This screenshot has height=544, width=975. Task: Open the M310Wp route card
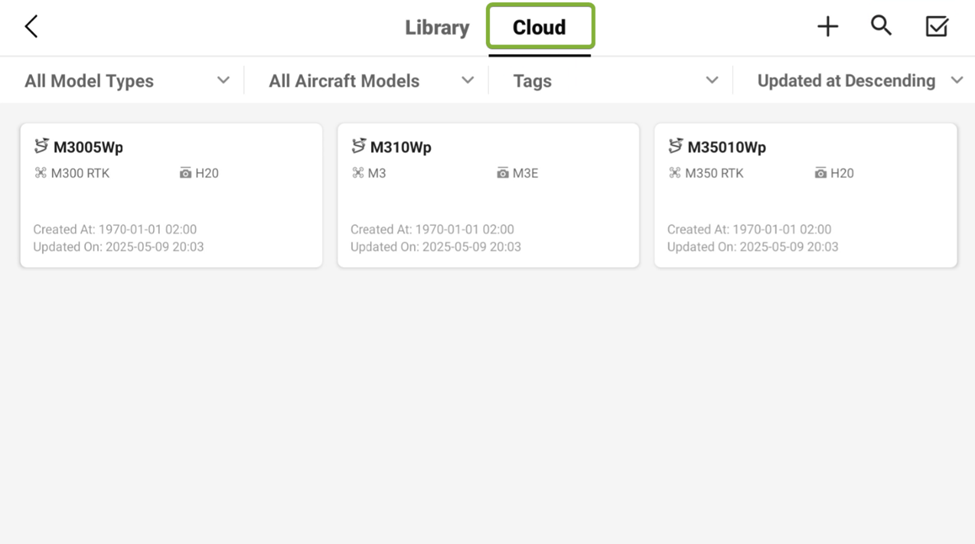pos(488,195)
